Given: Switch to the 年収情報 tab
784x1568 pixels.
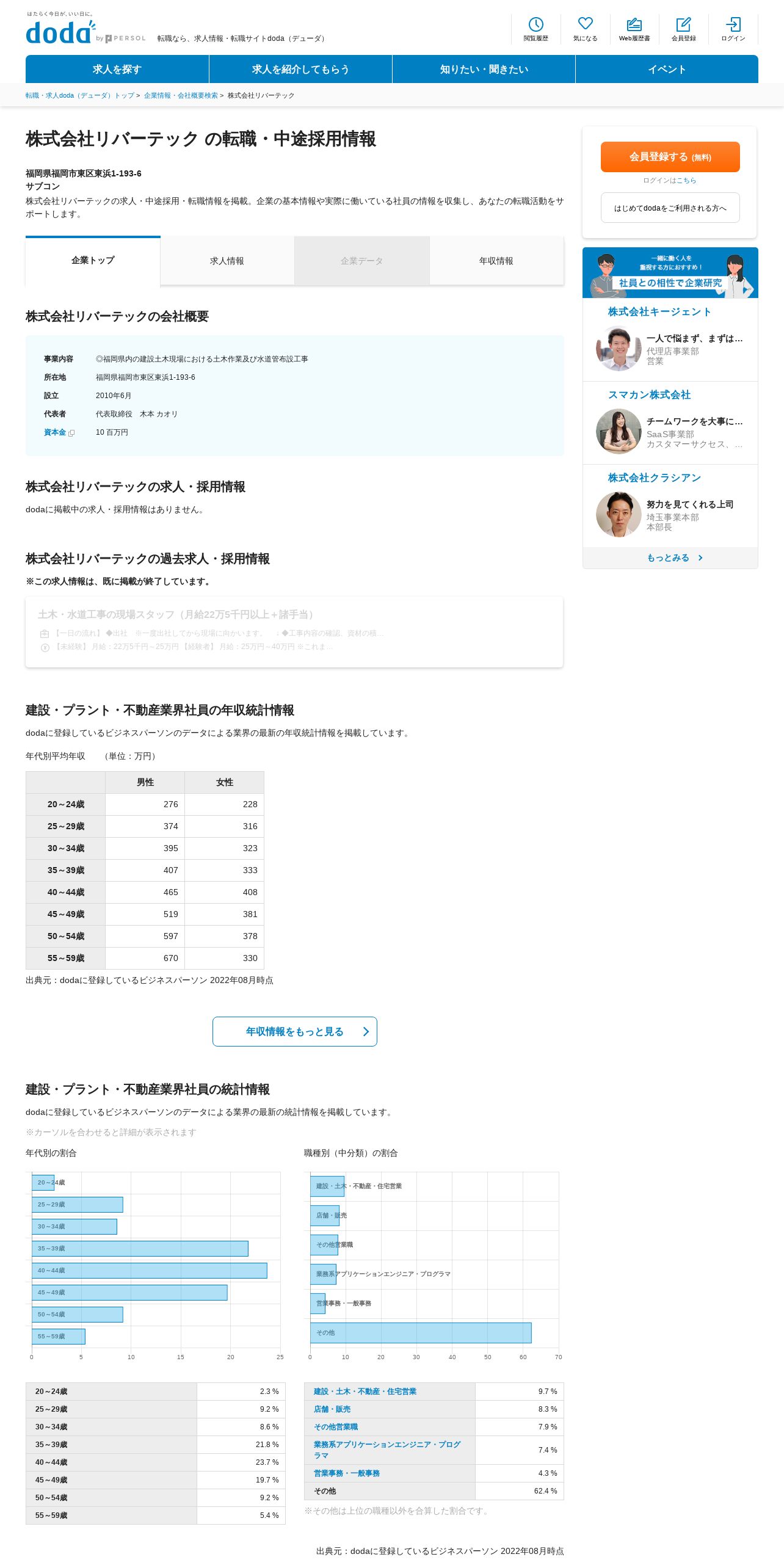Looking at the screenshot, I should [x=496, y=261].
